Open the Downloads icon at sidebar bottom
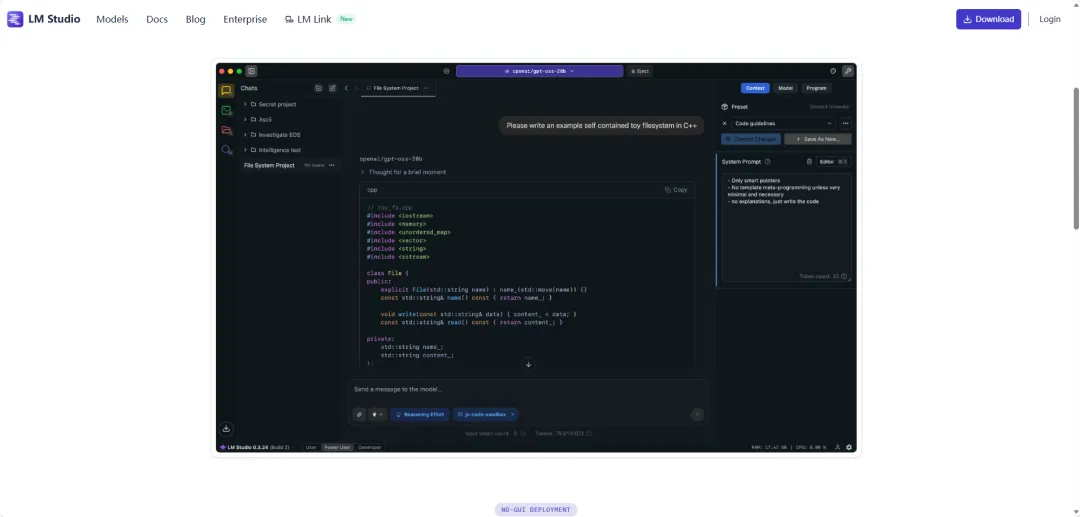 pyautogui.click(x=226, y=429)
